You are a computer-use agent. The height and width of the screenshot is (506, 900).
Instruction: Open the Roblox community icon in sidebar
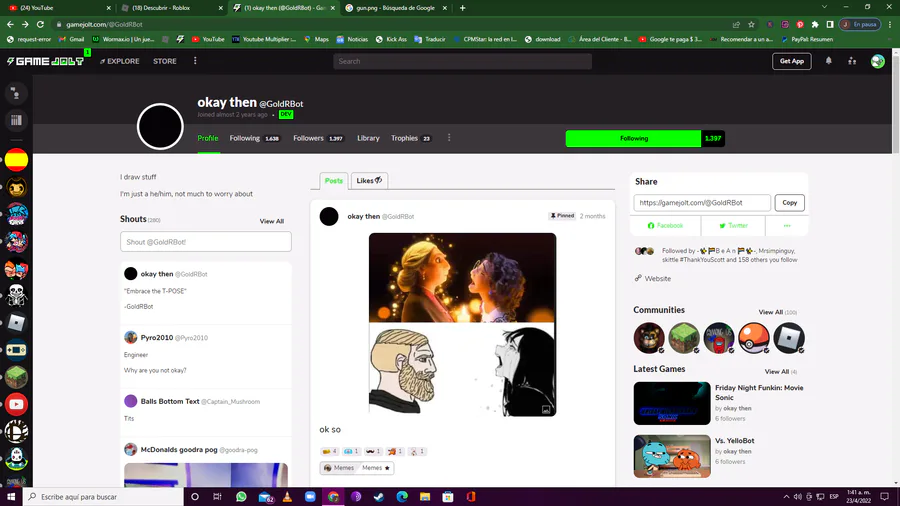pos(16,322)
